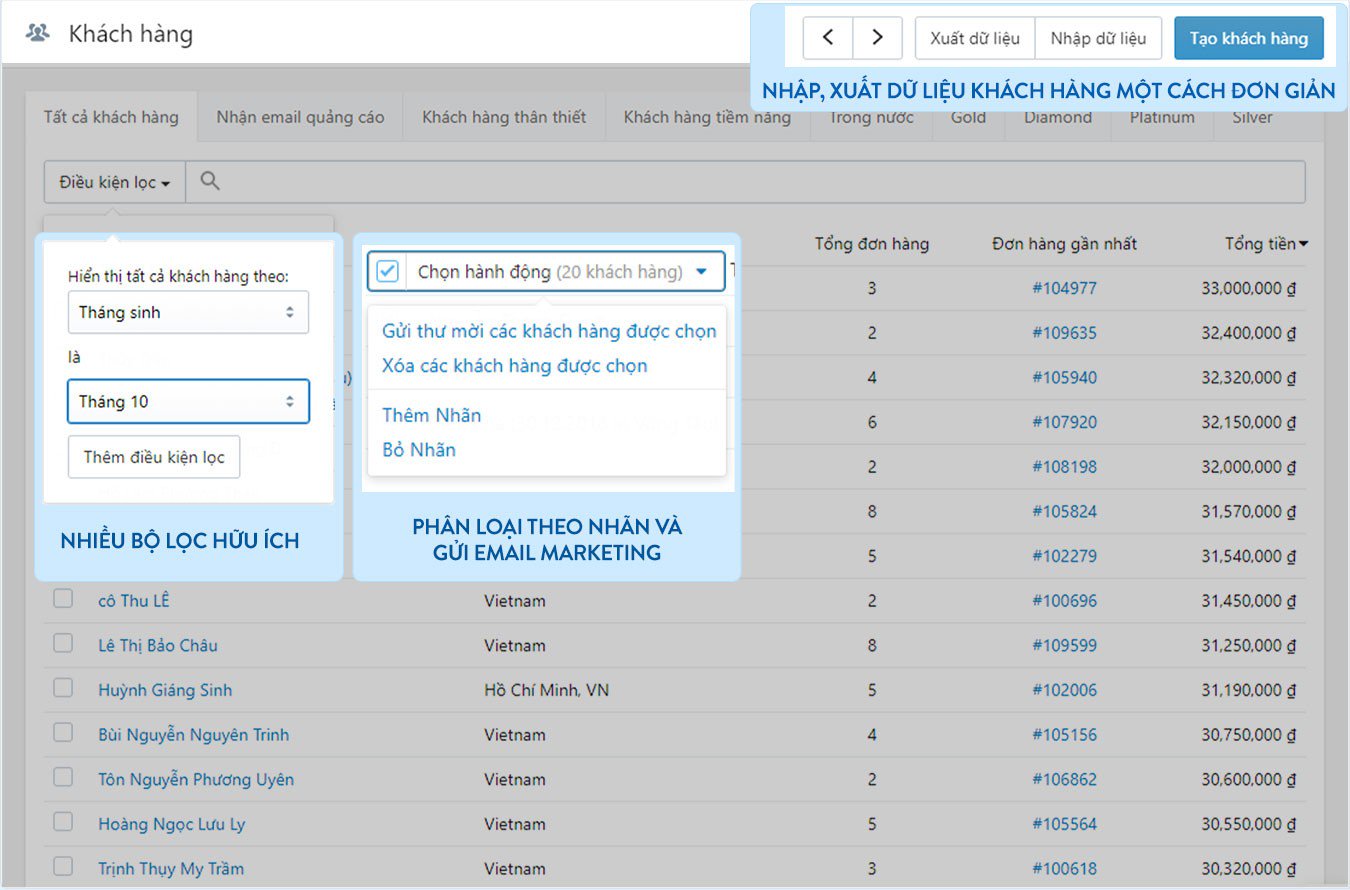The height and width of the screenshot is (890, 1350).
Task: Expand the Tháng sinh select box
Action: coord(188,312)
